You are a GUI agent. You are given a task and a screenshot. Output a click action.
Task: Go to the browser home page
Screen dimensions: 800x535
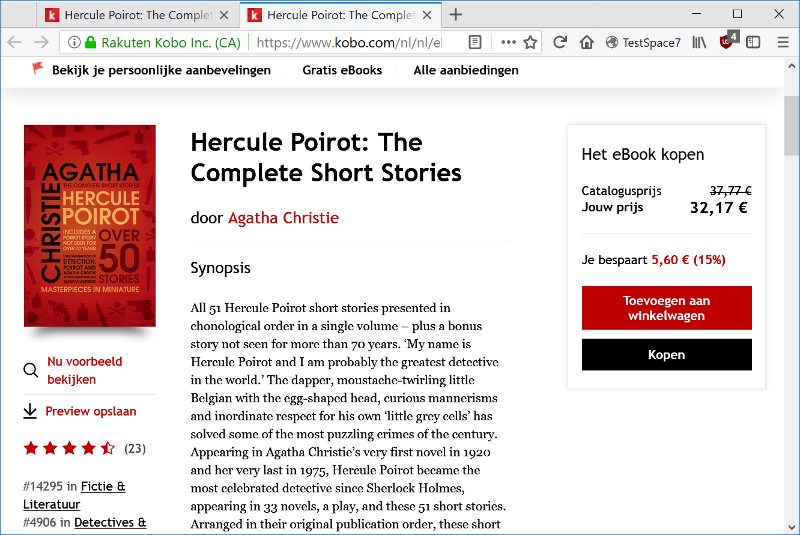tap(587, 42)
